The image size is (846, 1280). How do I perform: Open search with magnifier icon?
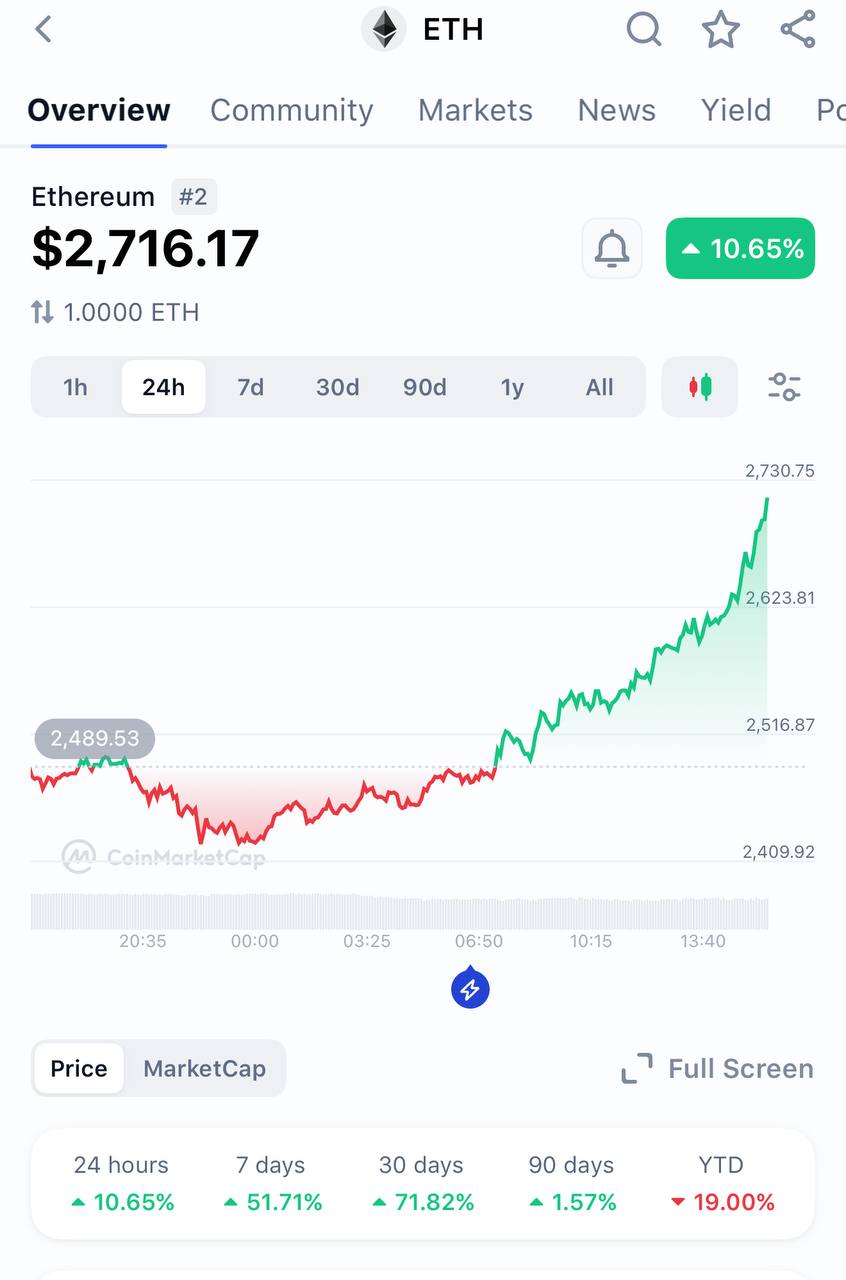pyautogui.click(x=644, y=30)
